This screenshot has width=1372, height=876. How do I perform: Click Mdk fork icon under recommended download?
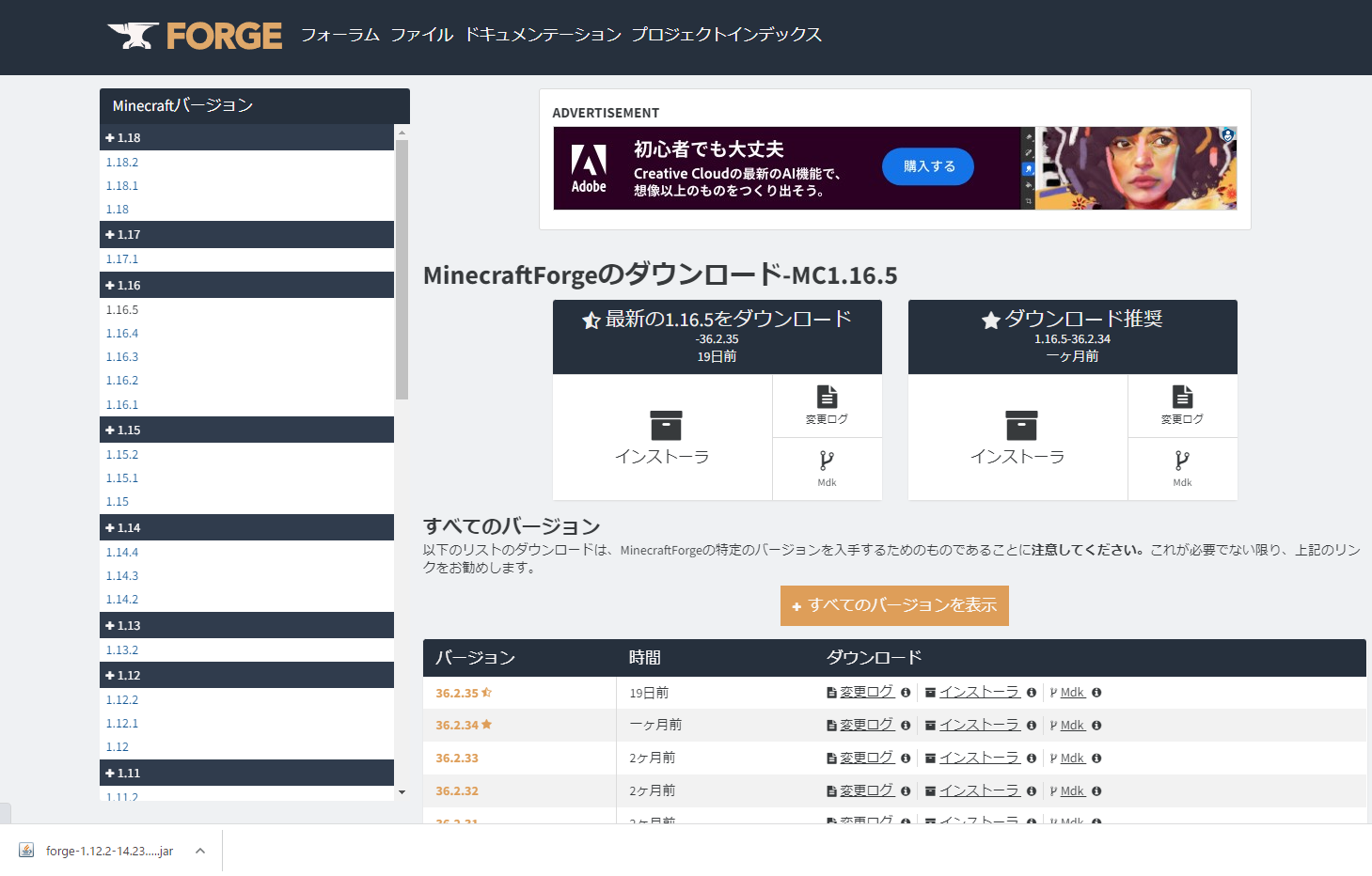[1182, 461]
